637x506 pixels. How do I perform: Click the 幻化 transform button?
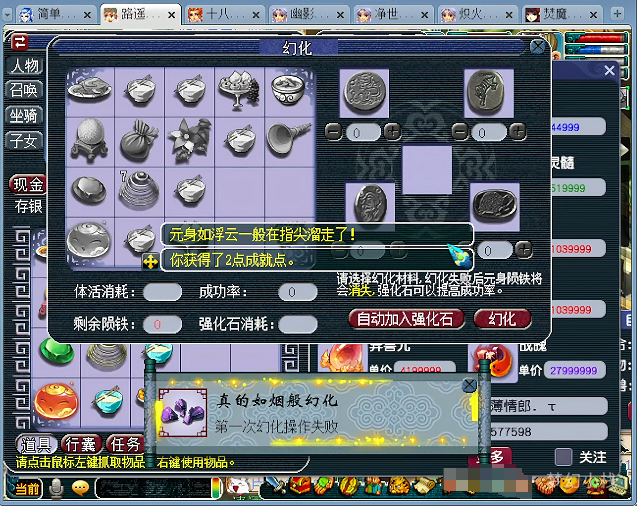pos(503,319)
